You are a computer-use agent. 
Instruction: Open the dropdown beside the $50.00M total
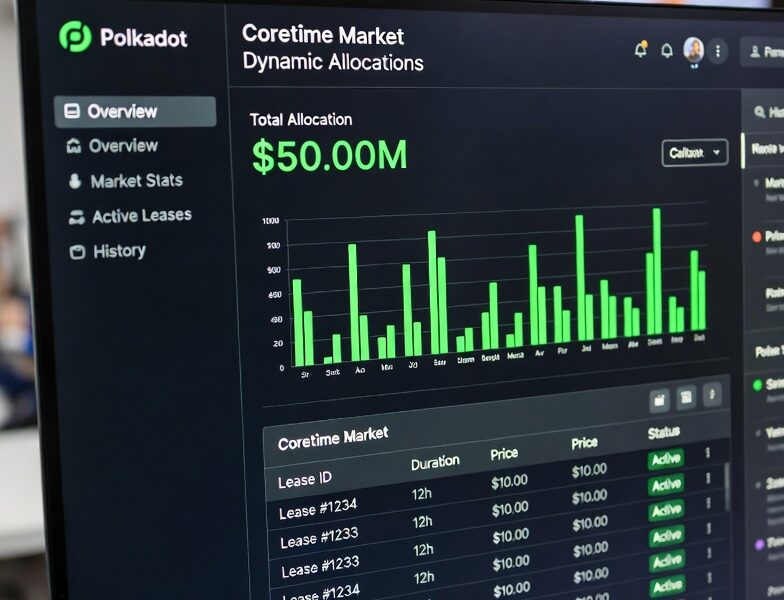coord(694,152)
